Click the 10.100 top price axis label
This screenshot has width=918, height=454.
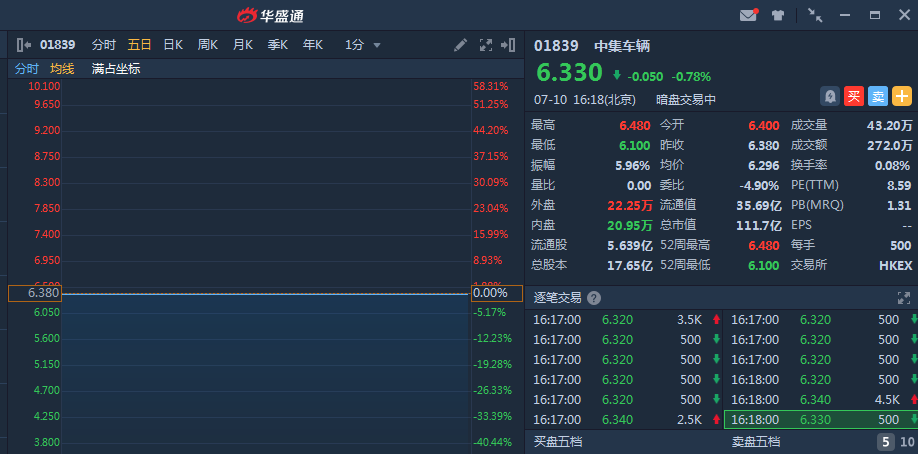coord(44,86)
